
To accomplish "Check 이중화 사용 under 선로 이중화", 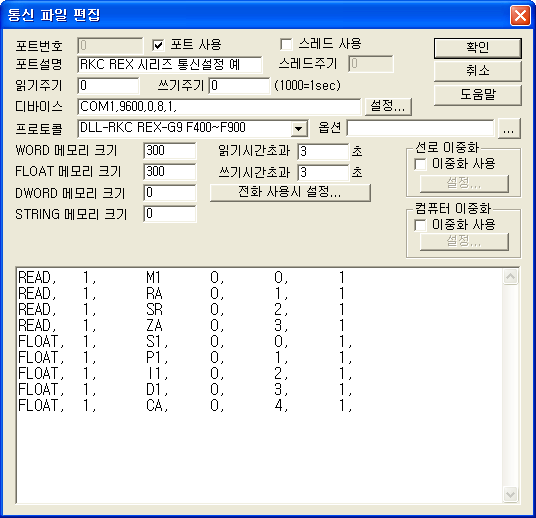I will coord(420,164).
